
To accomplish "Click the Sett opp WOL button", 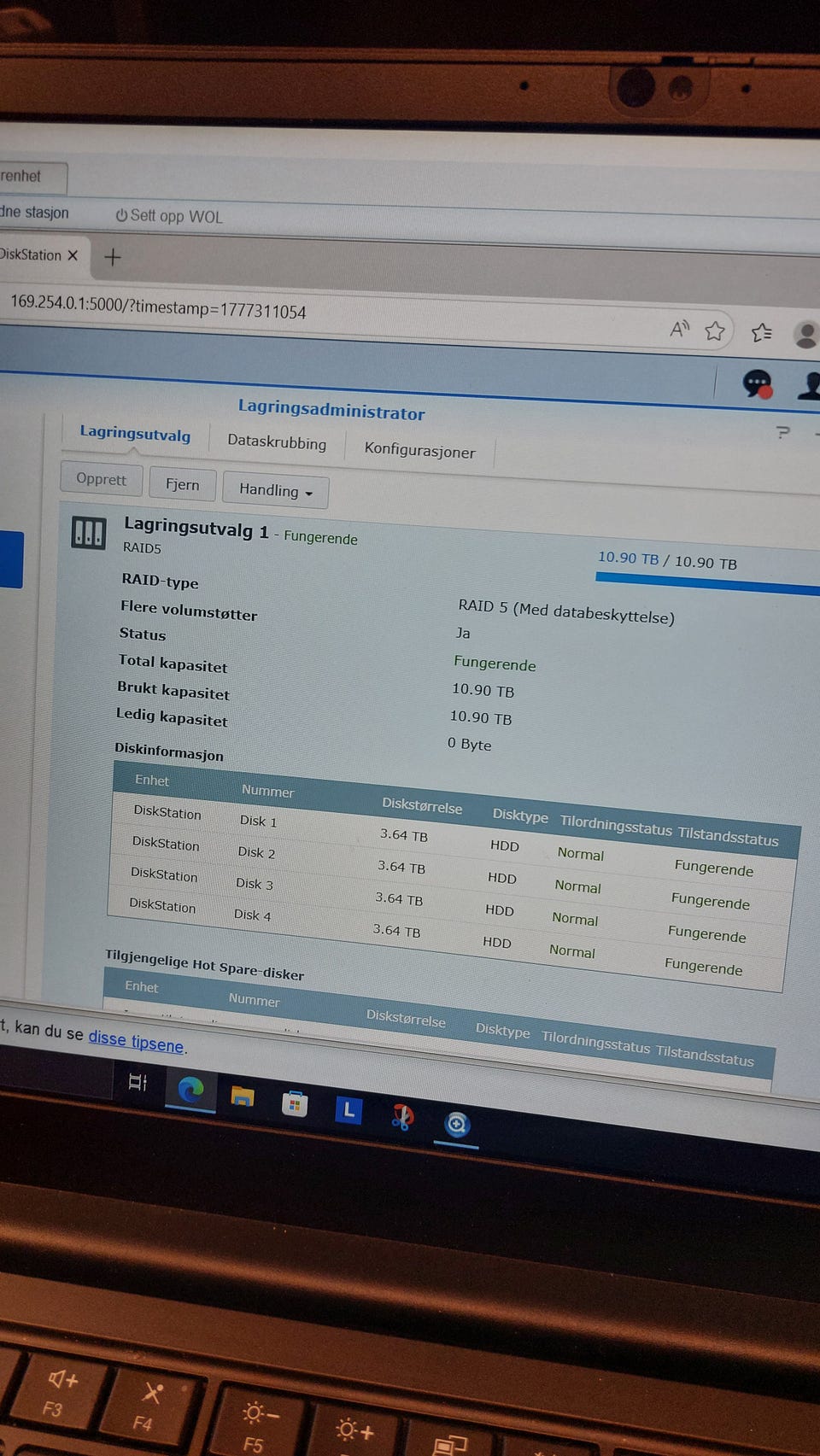I will coord(169,216).
